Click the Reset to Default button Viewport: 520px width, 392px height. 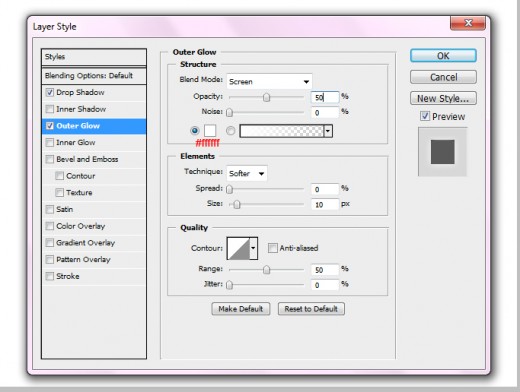pos(311,309)
